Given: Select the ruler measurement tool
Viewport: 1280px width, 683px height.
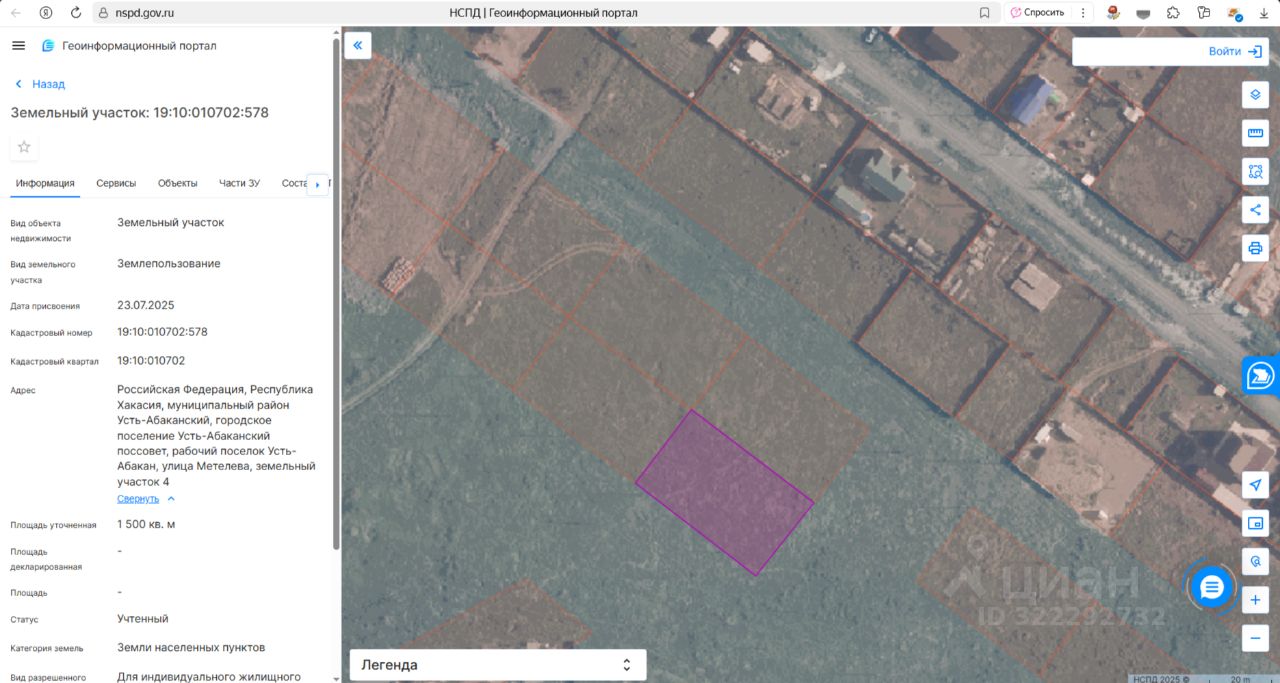Looking at the screenshot, I should 1255,133.
